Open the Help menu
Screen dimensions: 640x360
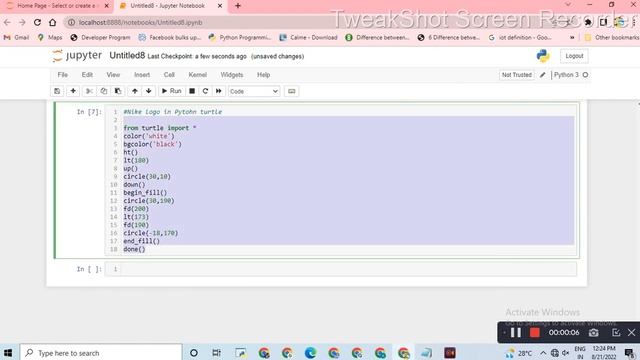pyautogui.click(x=263, y=75)
